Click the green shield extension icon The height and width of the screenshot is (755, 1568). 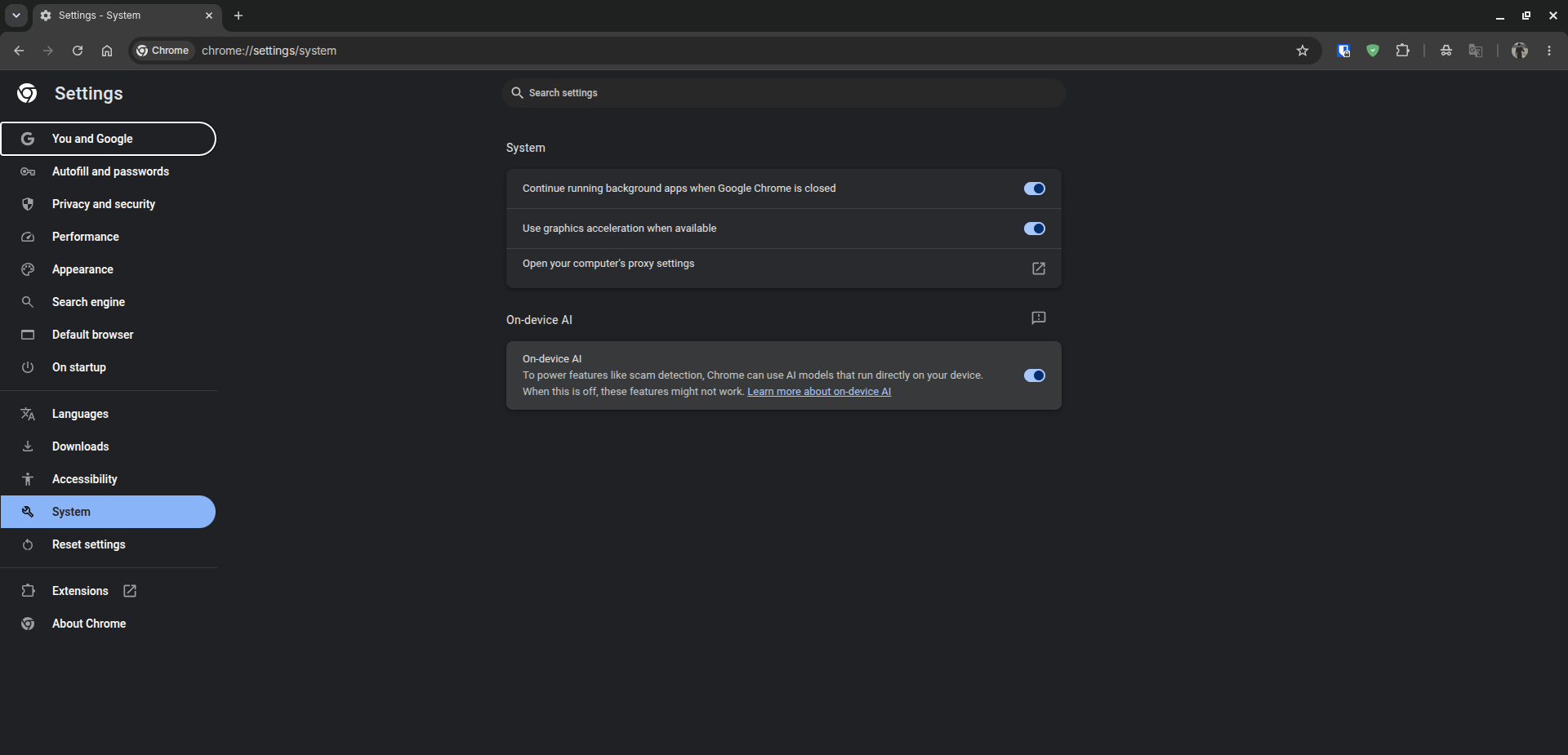point(1373,51)
